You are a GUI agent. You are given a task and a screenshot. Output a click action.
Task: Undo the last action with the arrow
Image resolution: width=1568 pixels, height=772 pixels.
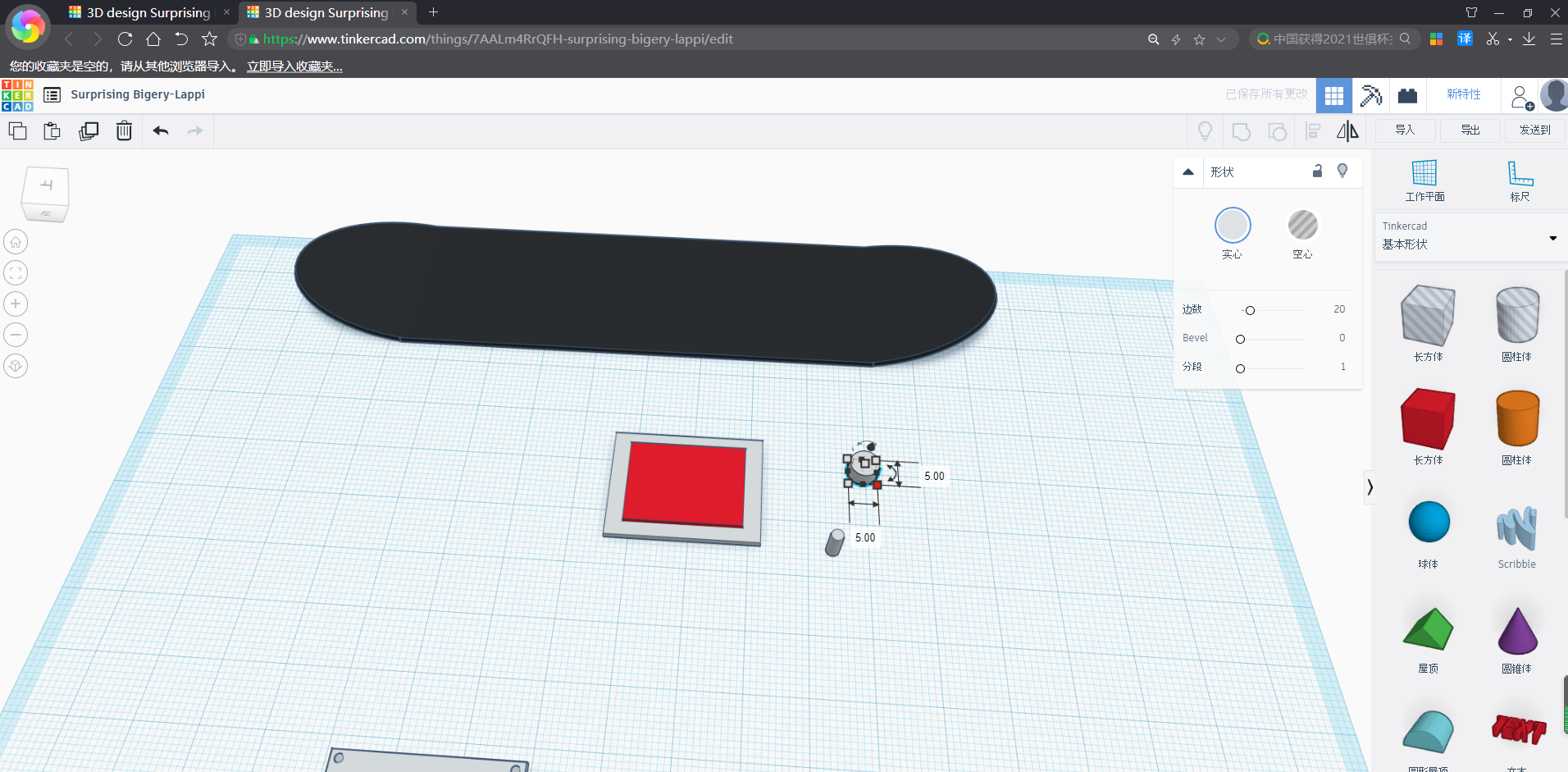point(161,130)
